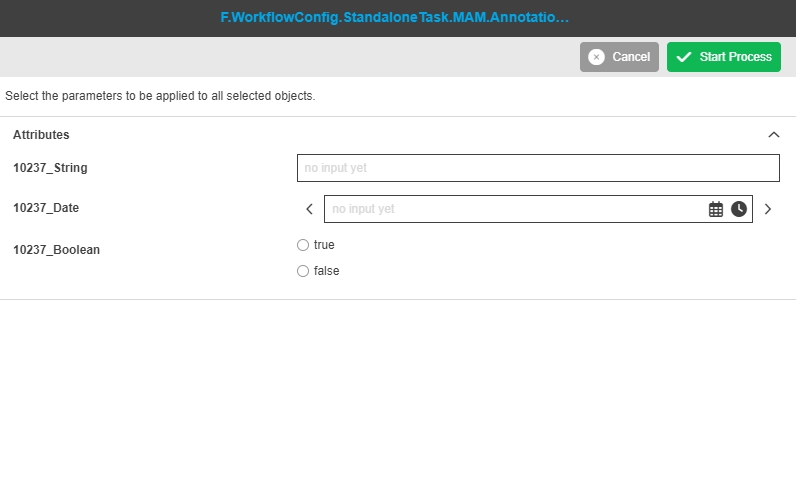796x490 pixels.
Task: Click the checkmark icon in Start Process
Action: pos(684,57)
